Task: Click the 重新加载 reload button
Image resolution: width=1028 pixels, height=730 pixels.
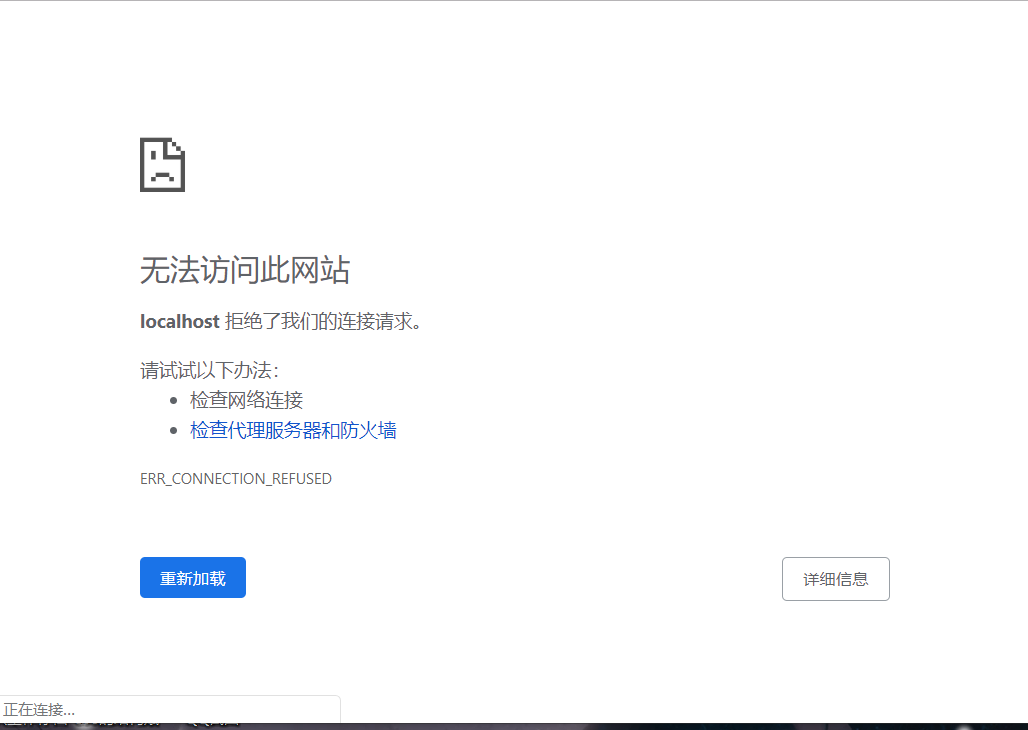Action: coord(192,577)
